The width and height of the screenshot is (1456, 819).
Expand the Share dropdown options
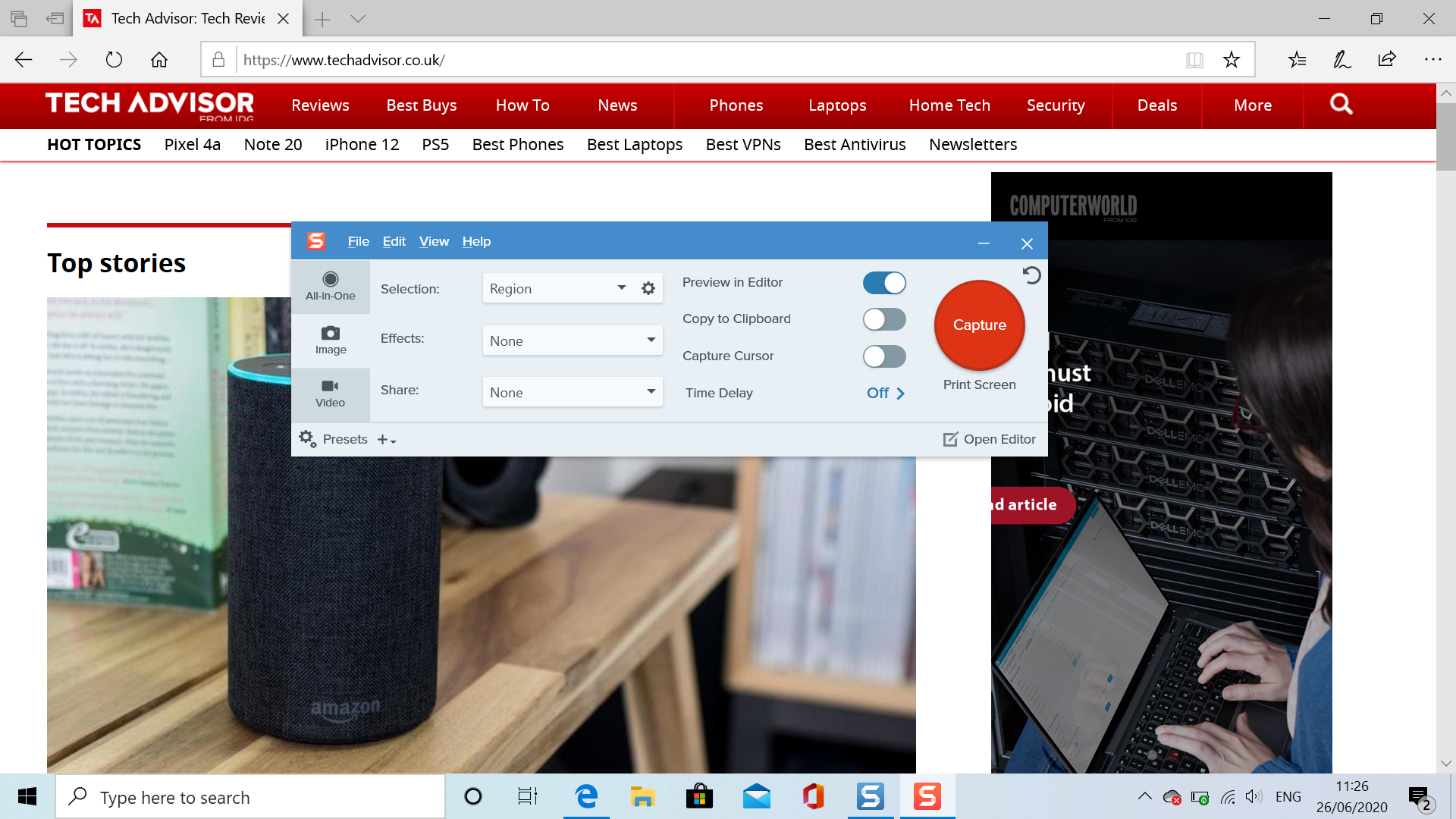click(x=651, y=391)
